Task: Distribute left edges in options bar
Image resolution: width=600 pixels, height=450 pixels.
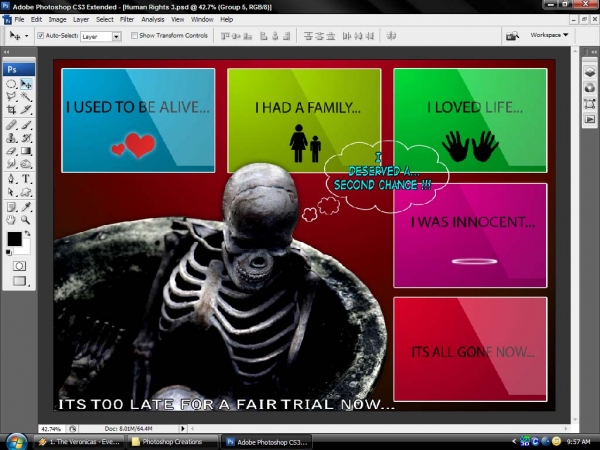Action: point(347,36)
